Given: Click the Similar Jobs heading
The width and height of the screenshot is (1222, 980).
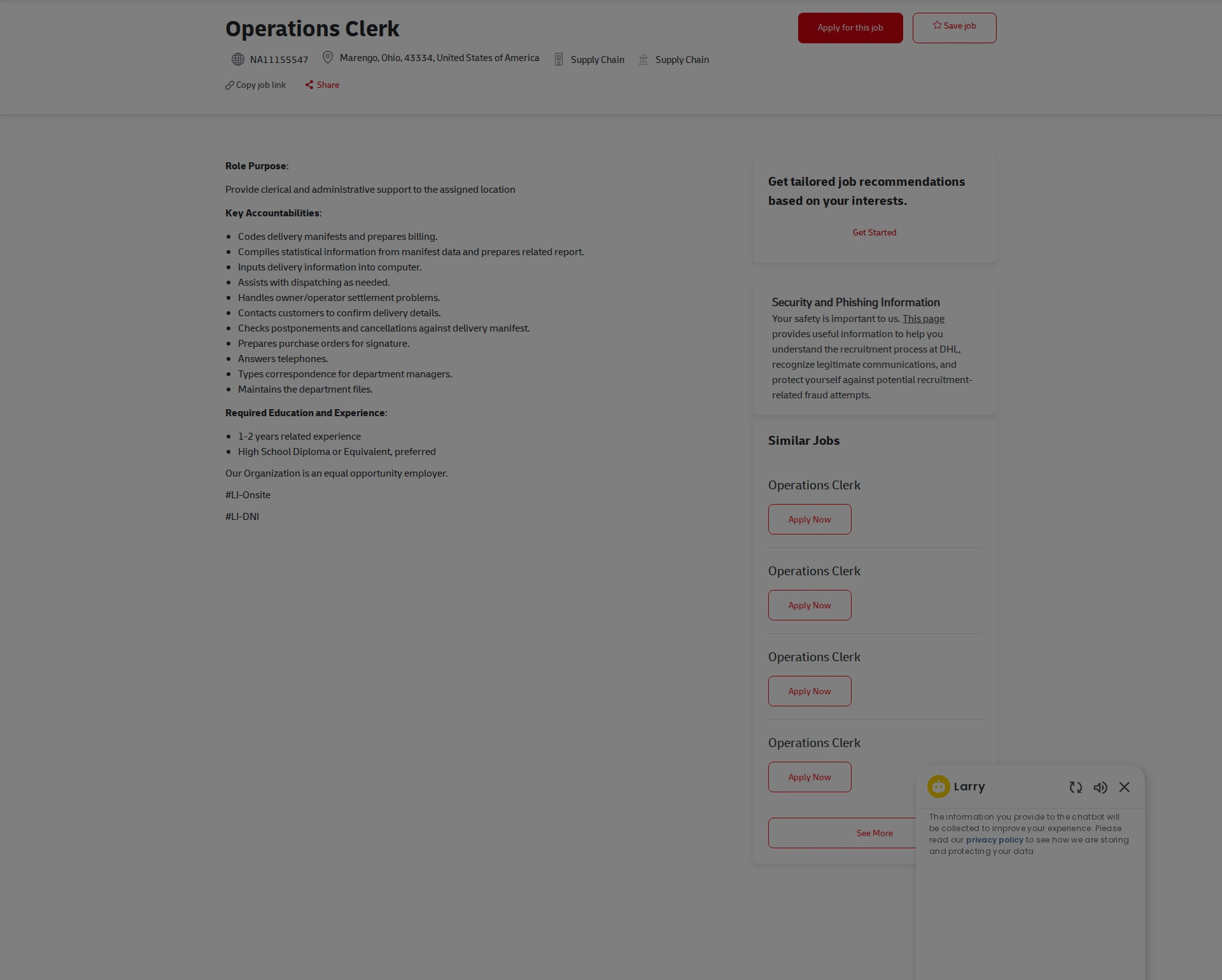Looking at the screenshot, I should 804,440.
